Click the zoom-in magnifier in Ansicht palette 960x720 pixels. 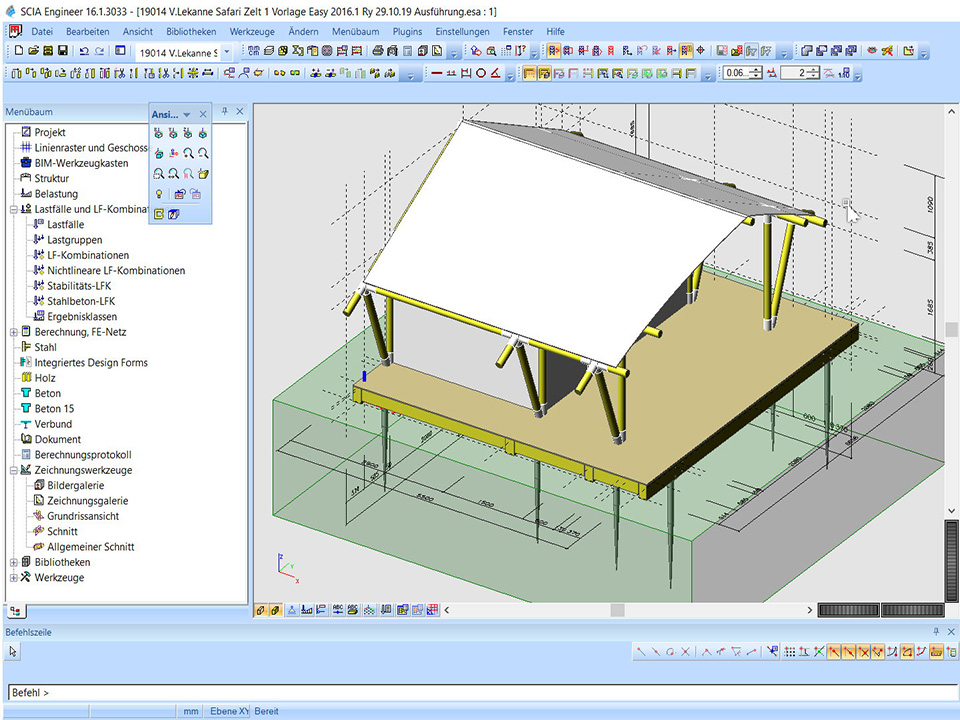coord(188,153)
